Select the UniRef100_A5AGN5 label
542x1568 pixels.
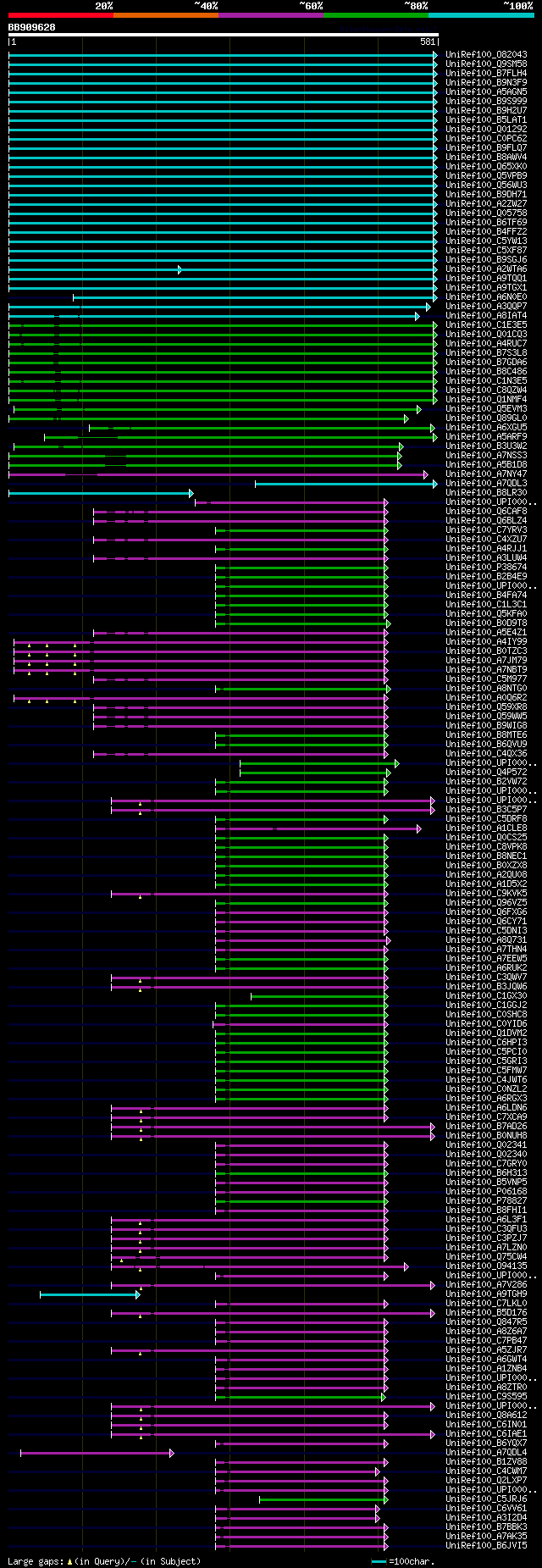[486, 91]
